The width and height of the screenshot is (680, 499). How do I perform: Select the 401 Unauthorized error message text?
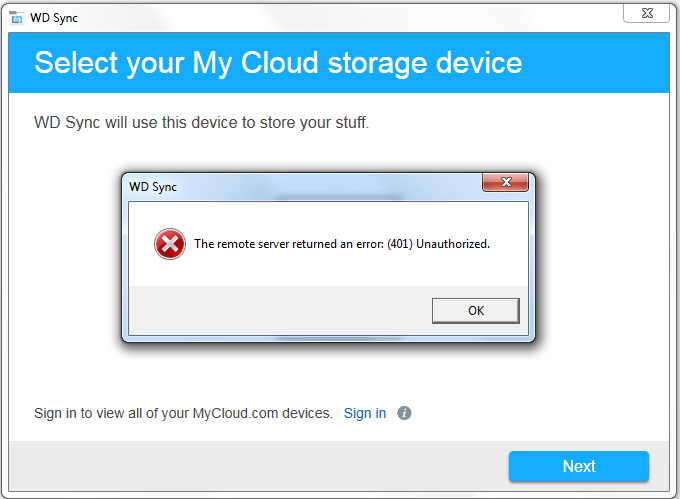[342, 244]
